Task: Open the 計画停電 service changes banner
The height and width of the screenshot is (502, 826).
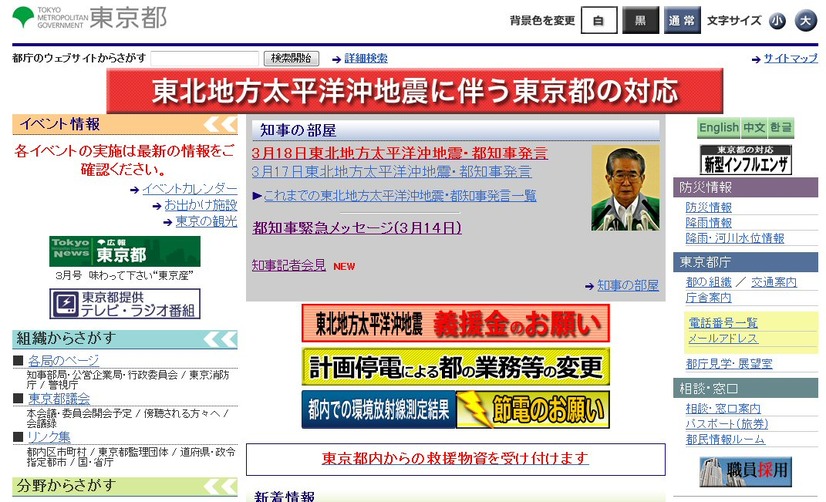Action: click(456, 367)
